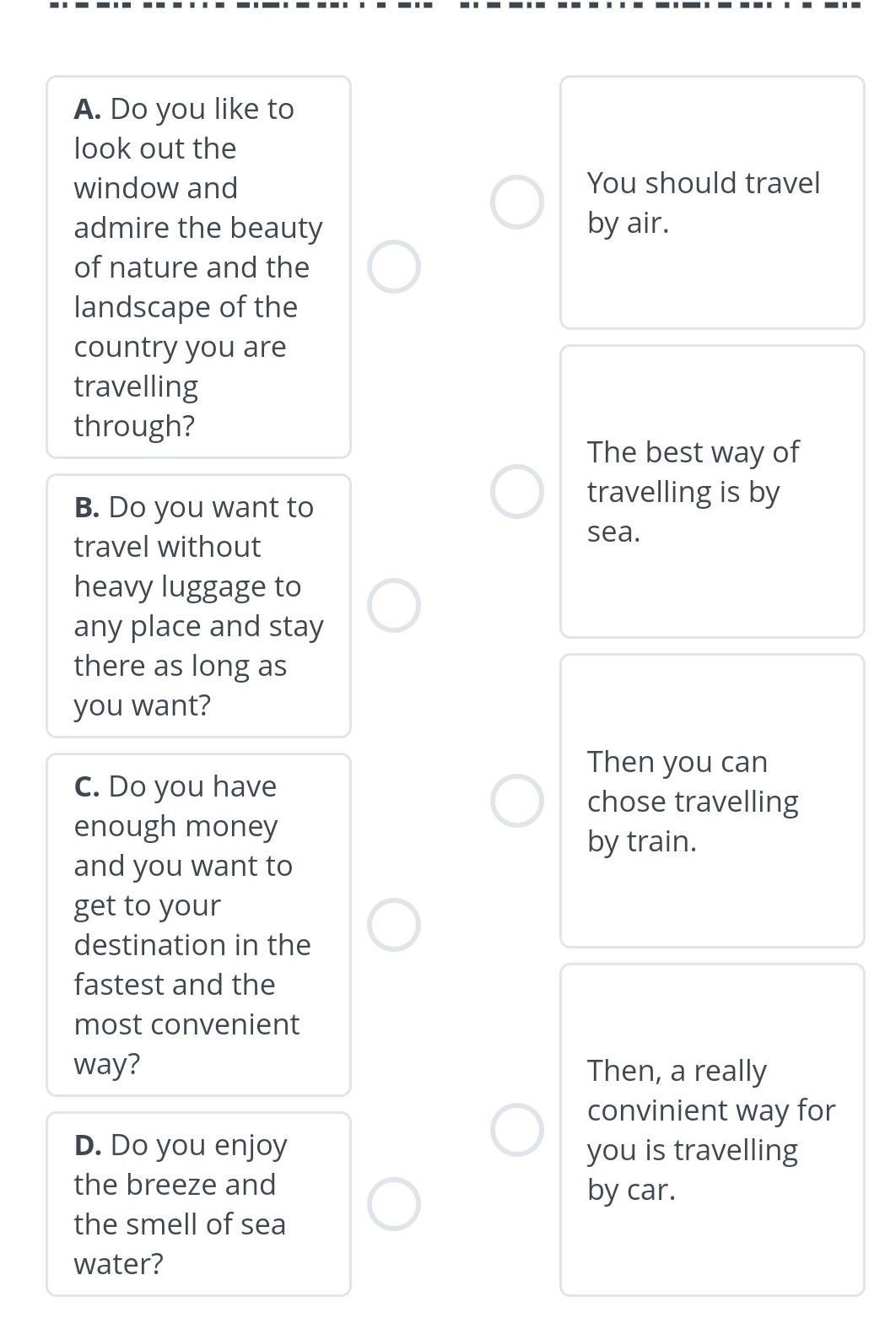The height and width of the screenshot is (1329, 896).
Task: Click the 'convinient way for you is travelling by car' card
Action: pos(712,1130)
